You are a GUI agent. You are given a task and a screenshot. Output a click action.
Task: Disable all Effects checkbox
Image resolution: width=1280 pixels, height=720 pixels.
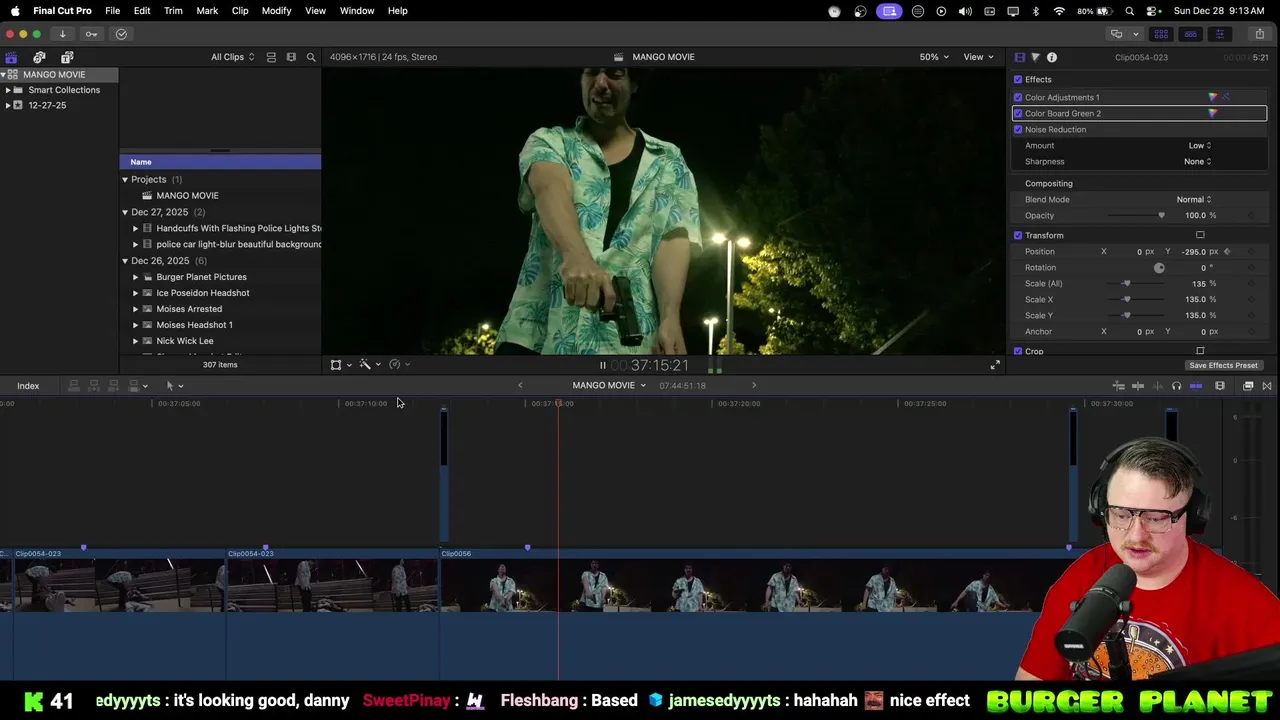coord(1018,79)
